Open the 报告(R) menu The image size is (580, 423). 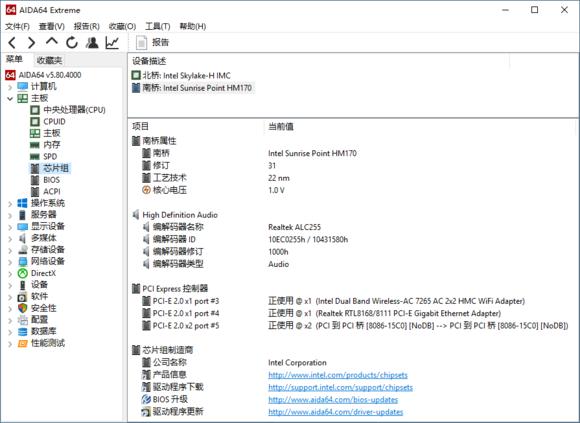click(87, 26)
